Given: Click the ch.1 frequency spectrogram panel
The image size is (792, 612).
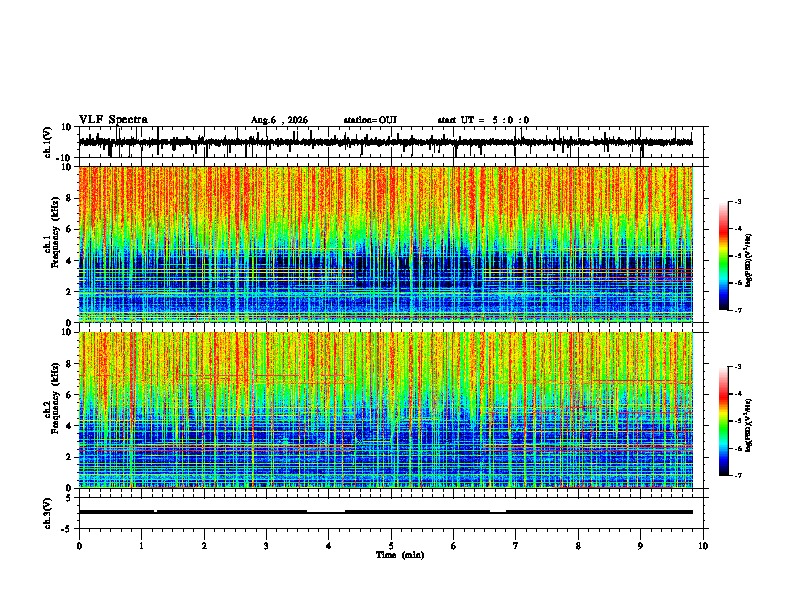Looking at the screenshot, I should pos(385,244).
